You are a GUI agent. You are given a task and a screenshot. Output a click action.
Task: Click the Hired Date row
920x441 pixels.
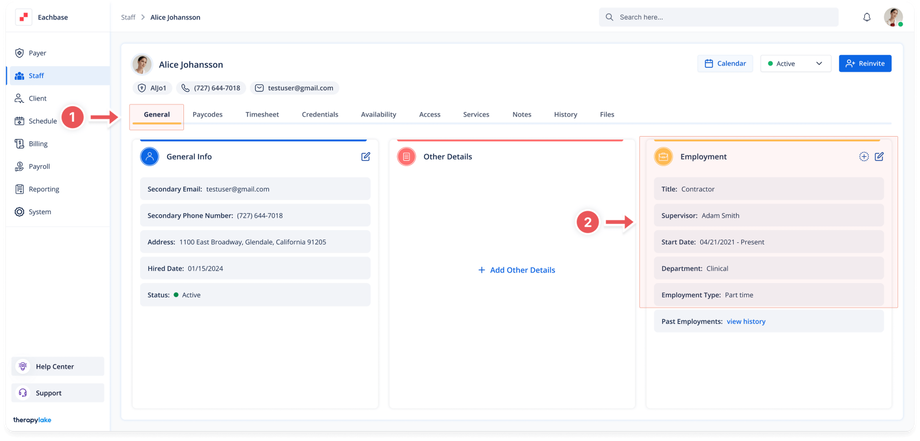tap(255, 268)
